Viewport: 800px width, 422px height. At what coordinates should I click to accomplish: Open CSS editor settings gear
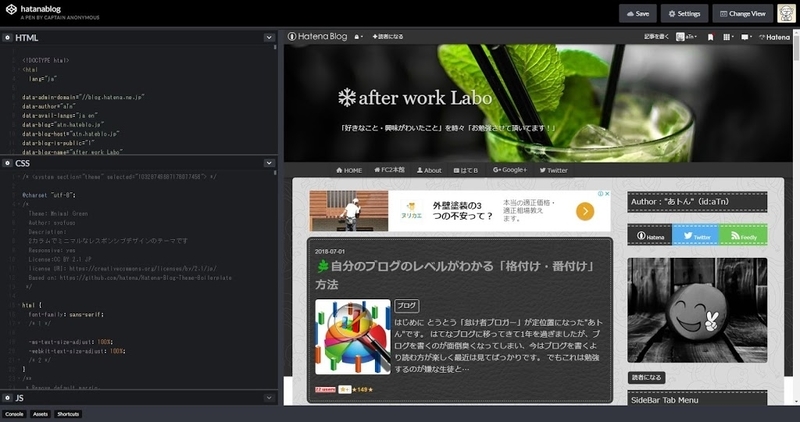click(8, 162)
